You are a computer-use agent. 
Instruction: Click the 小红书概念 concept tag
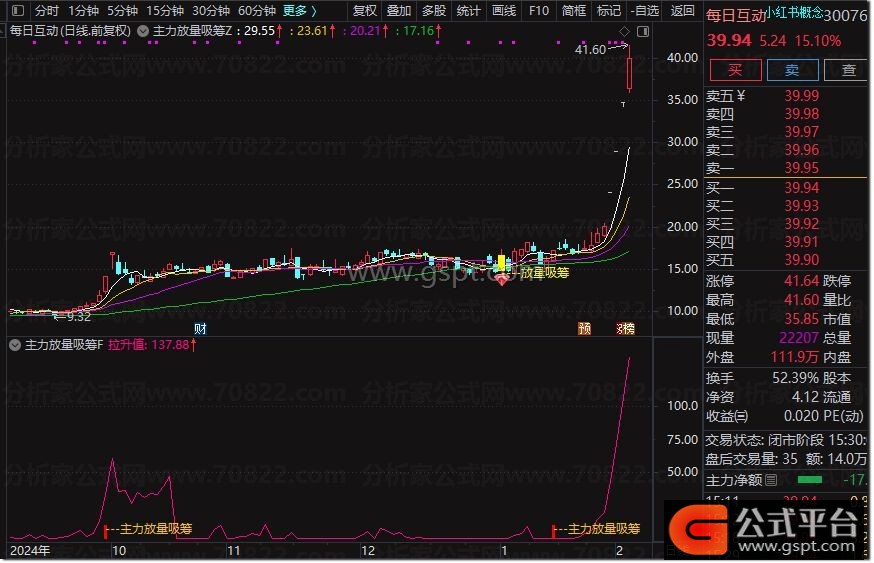point(794,12)
